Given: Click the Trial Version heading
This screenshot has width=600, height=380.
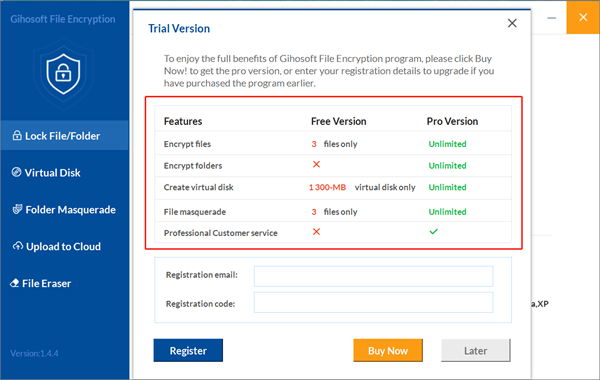Looking at the screenshot, I should tap(179, 28).
